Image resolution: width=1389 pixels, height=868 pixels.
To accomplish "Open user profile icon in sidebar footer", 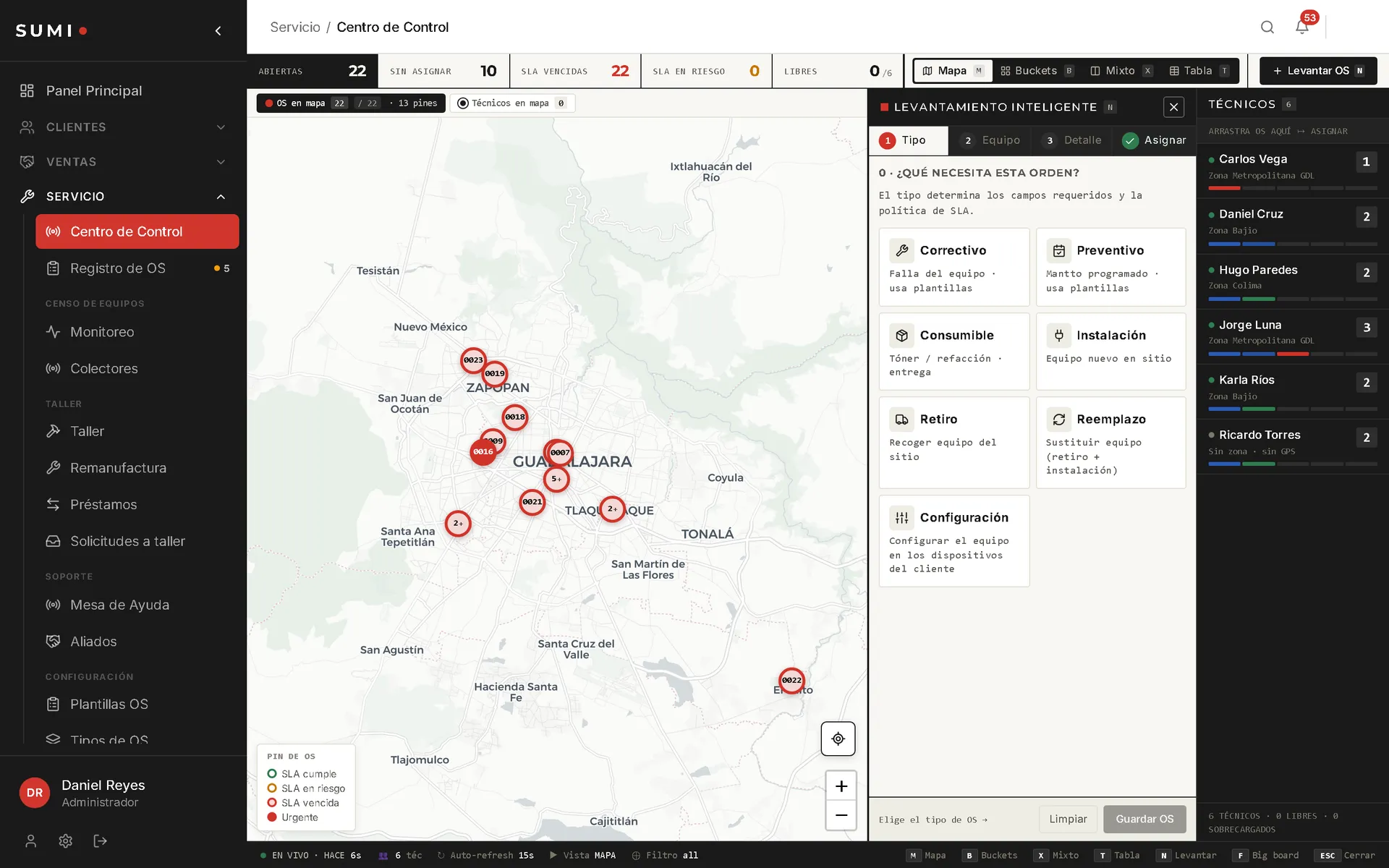I will pyautogui.click(x=30, y=841).
